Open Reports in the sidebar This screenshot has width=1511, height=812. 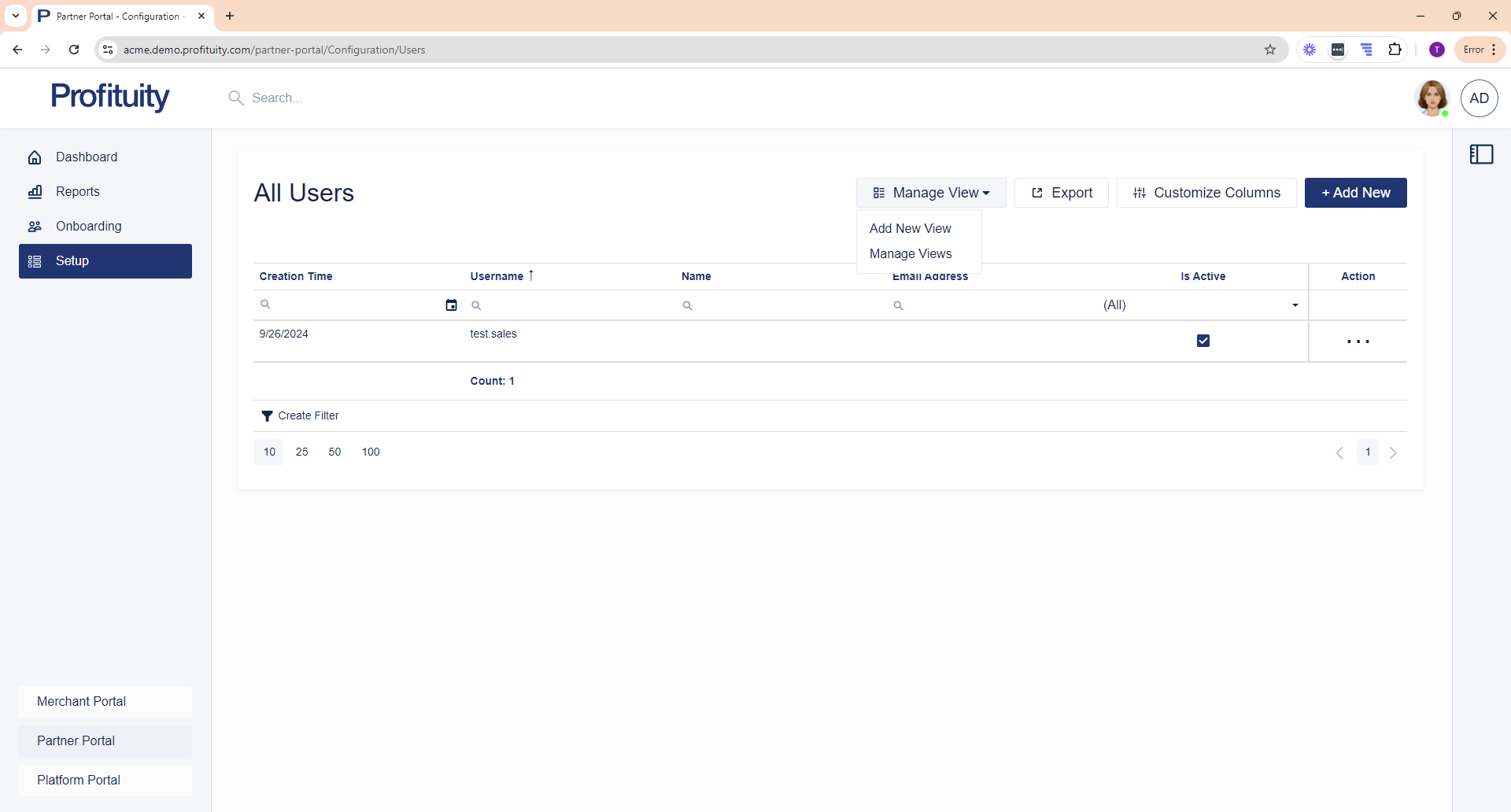point(77,192)
